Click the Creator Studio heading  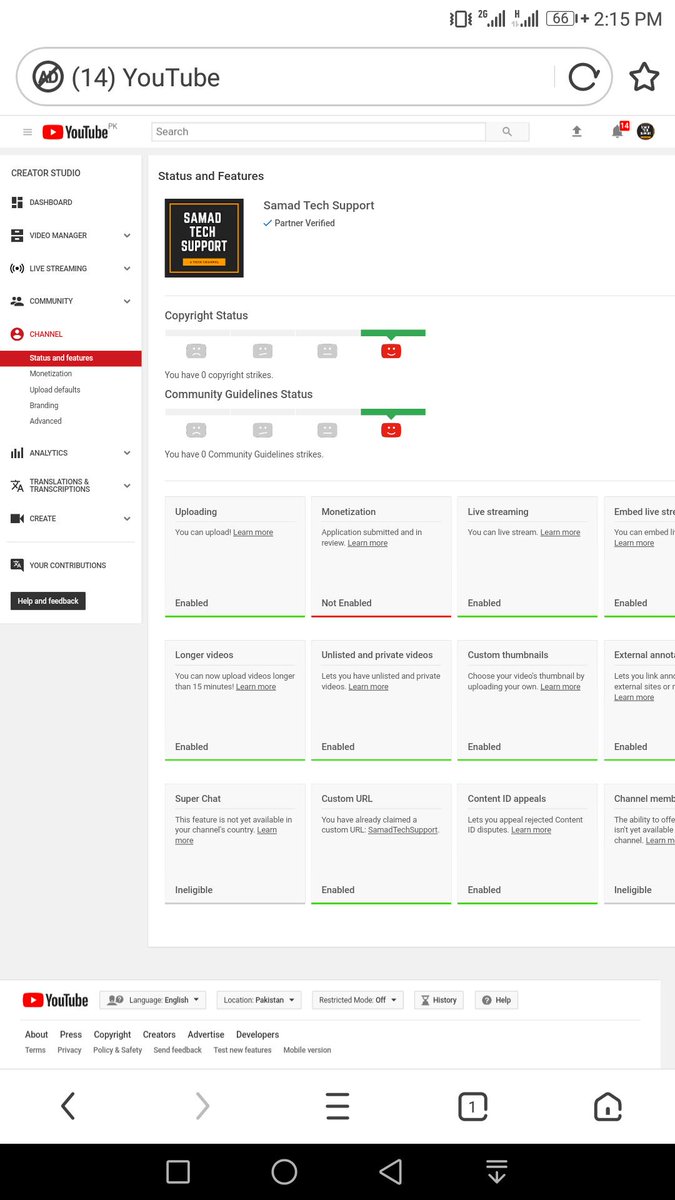[x=46, y=173]
